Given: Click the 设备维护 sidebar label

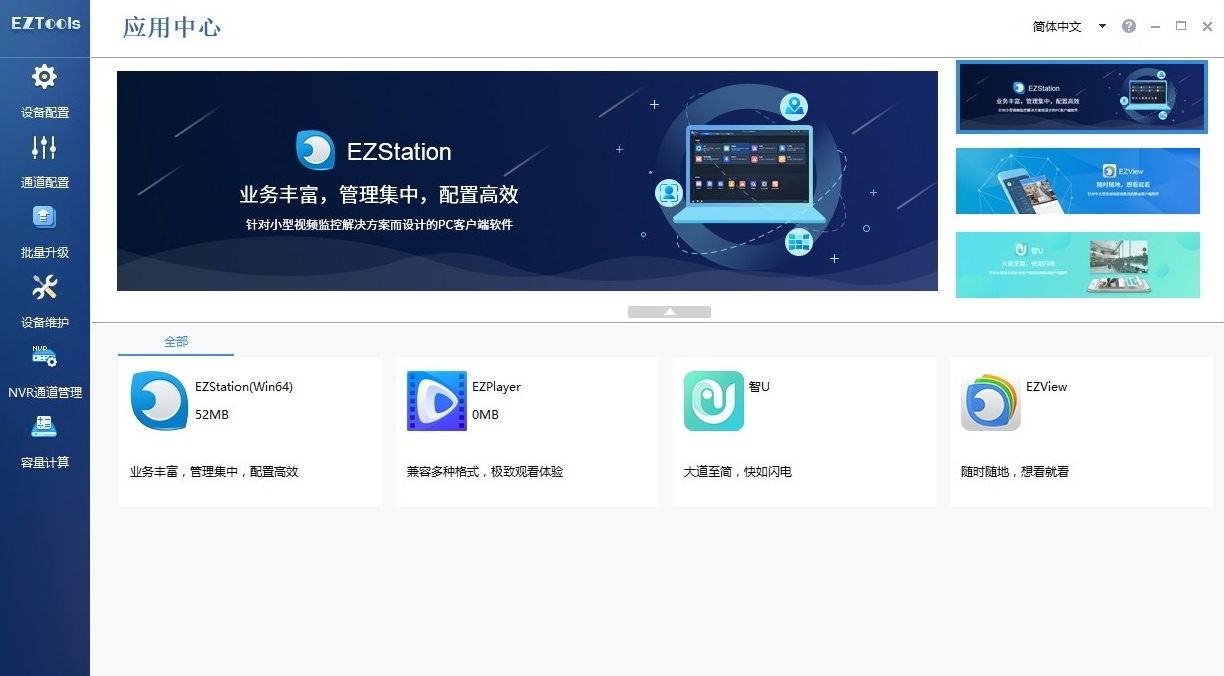Looking at the screenshot, I should point(45,323).
